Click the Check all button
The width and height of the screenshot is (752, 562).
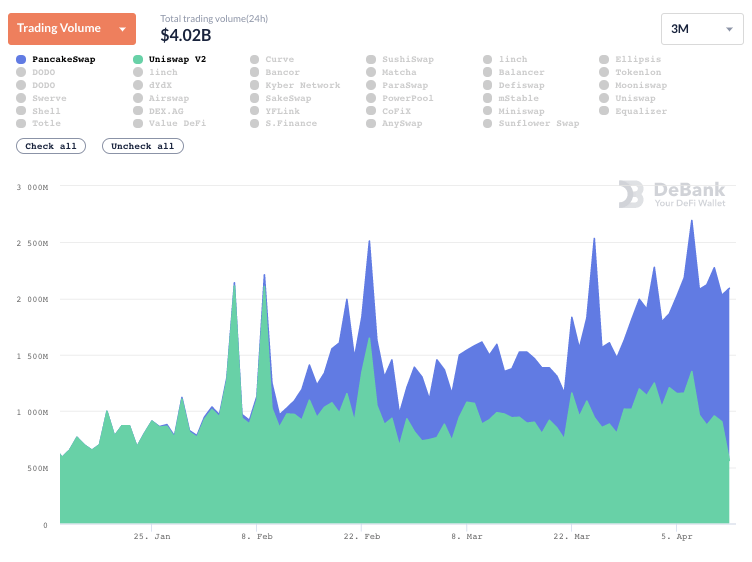(51, 146)
